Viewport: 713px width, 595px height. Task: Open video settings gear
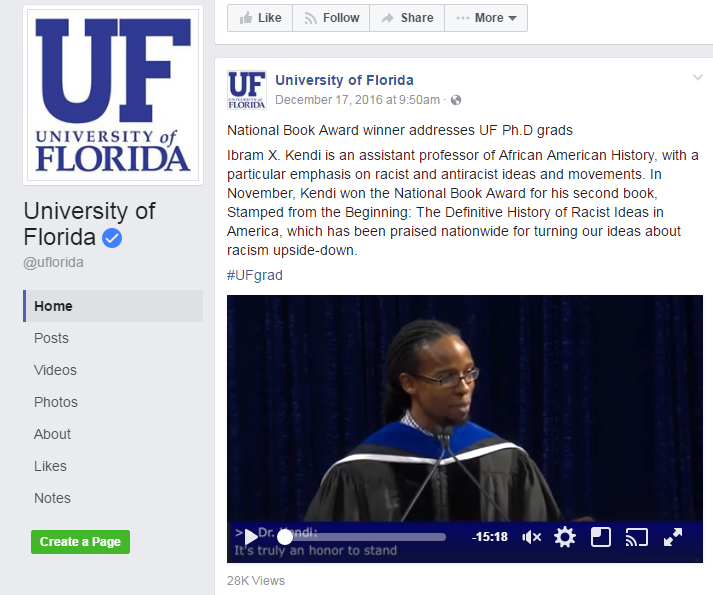565,537
